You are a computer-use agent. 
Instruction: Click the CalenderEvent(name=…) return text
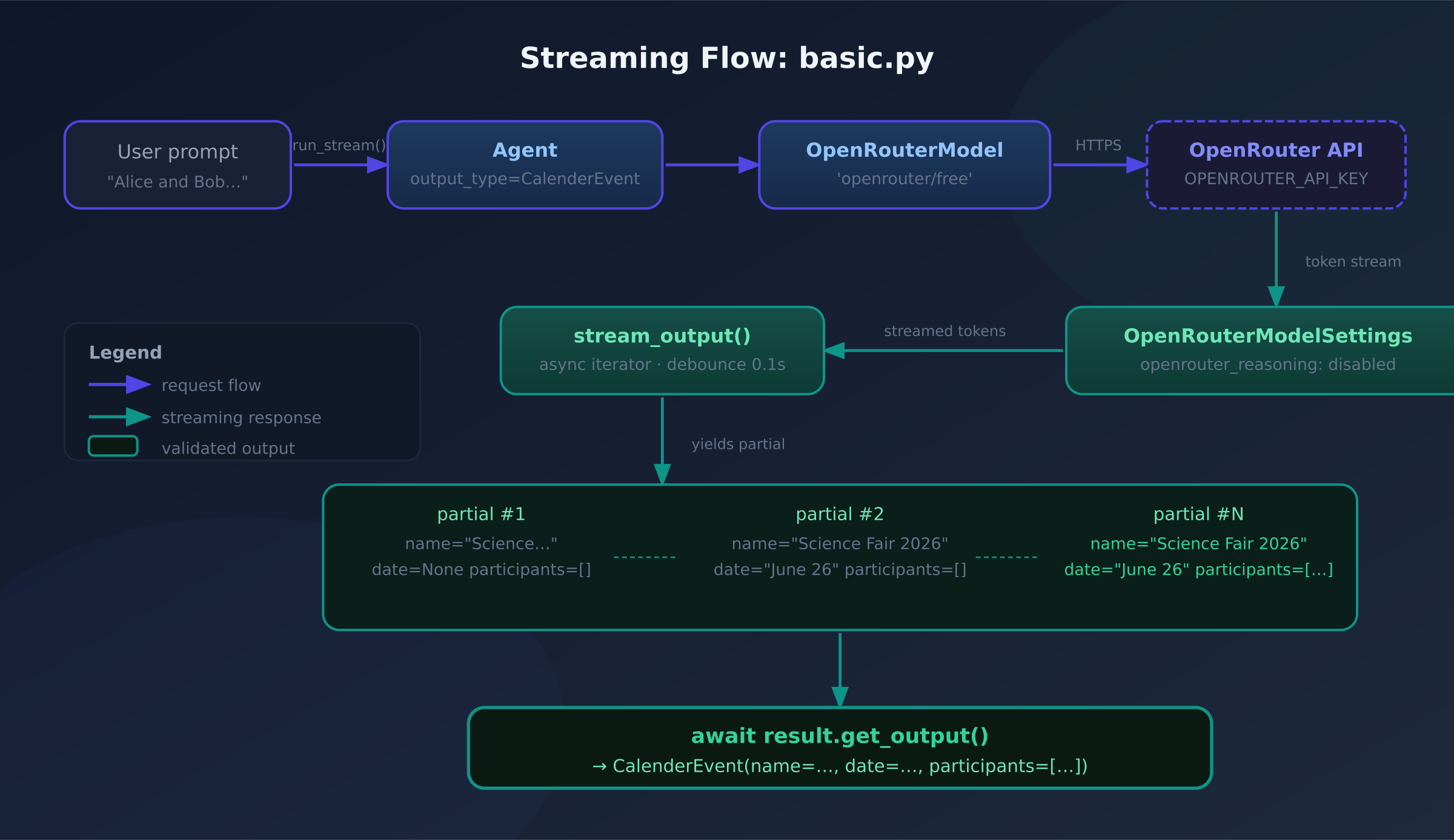click(x=840, y=766)
